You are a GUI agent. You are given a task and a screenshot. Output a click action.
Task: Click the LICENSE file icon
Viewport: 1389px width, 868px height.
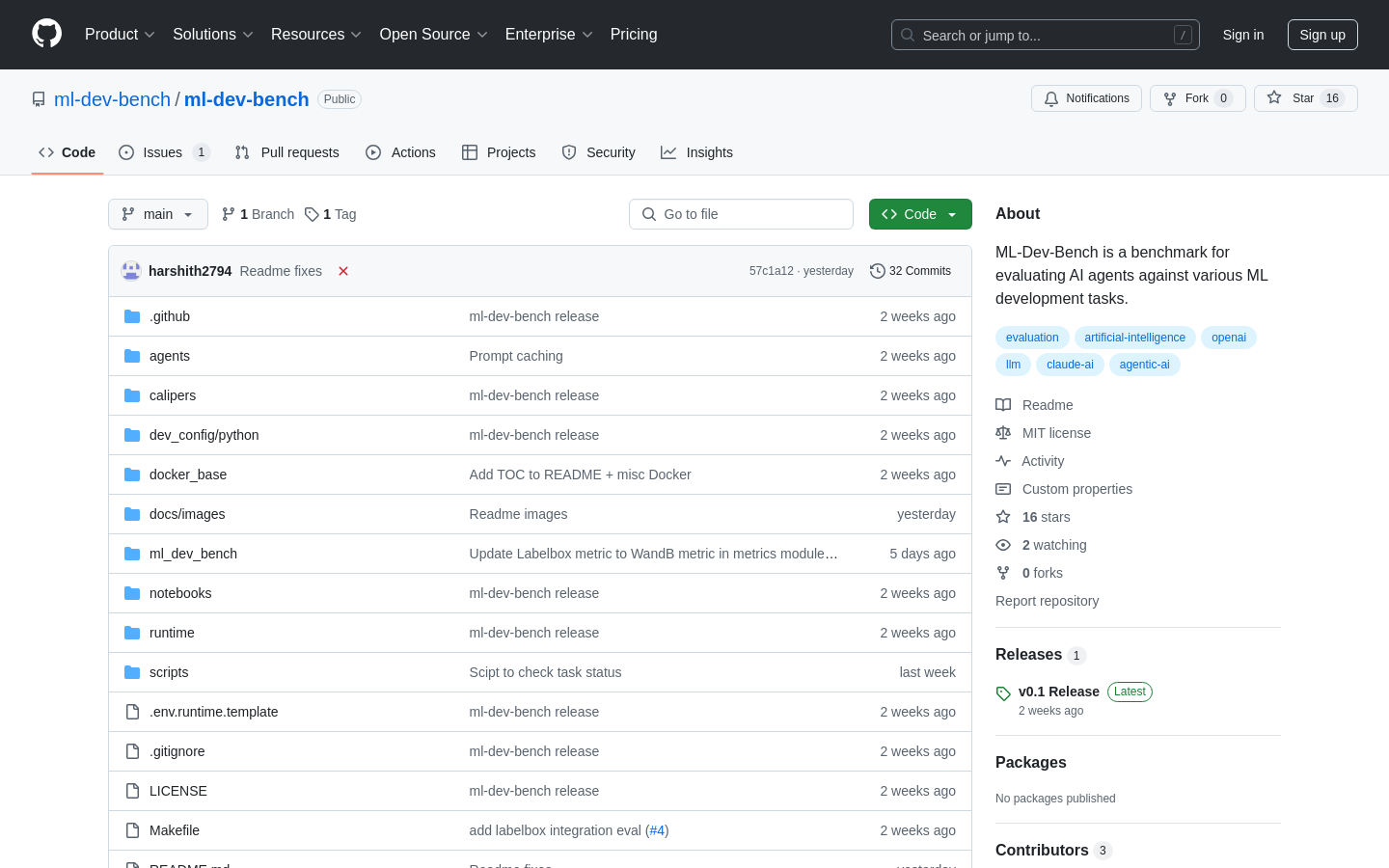point(132,791)
